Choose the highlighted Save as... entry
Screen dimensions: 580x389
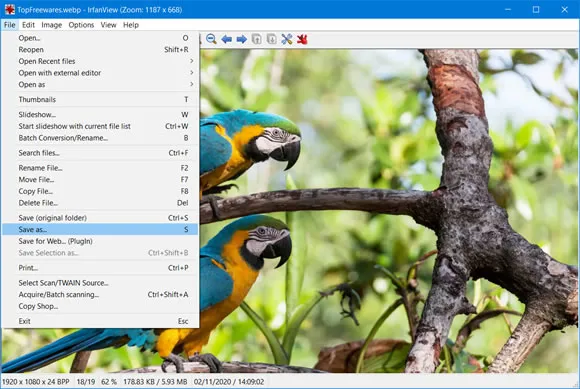(100, 230)
